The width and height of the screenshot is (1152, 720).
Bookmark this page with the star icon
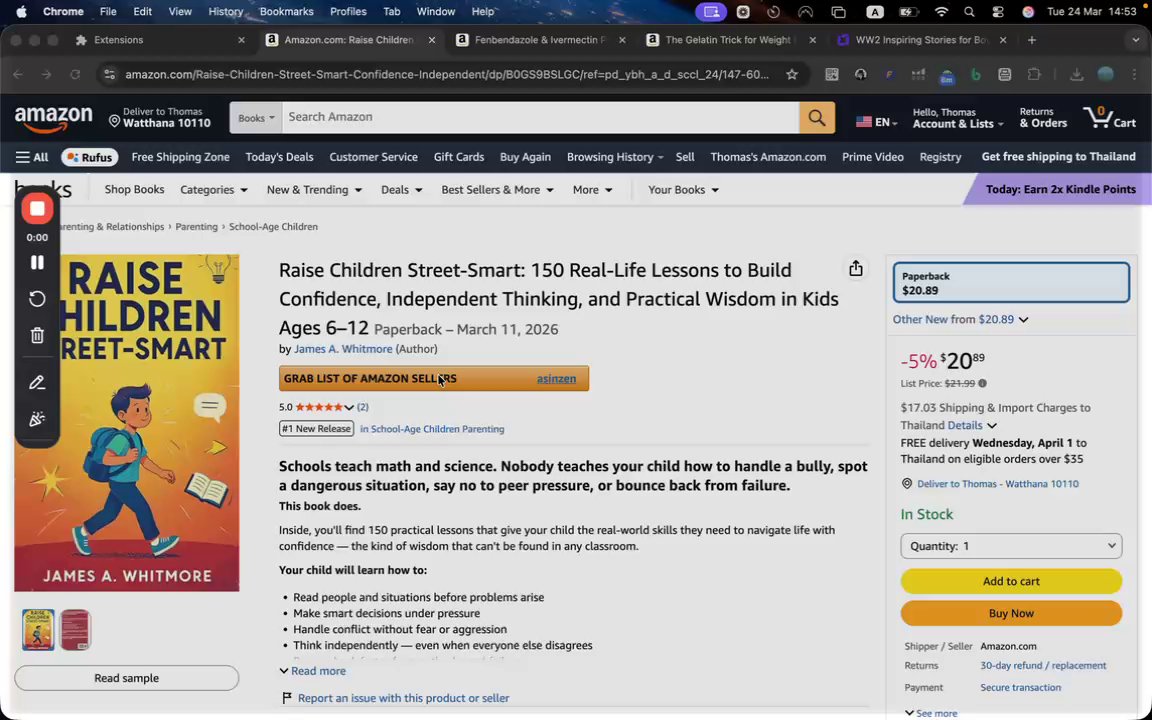tap(791, 74)
